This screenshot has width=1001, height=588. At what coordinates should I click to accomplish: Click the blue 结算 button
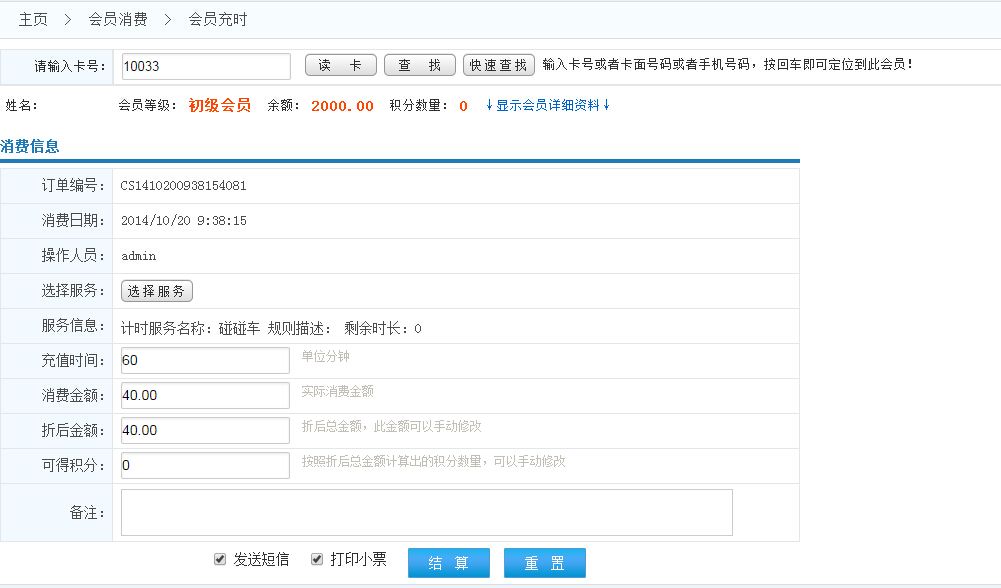pos(448,563)
